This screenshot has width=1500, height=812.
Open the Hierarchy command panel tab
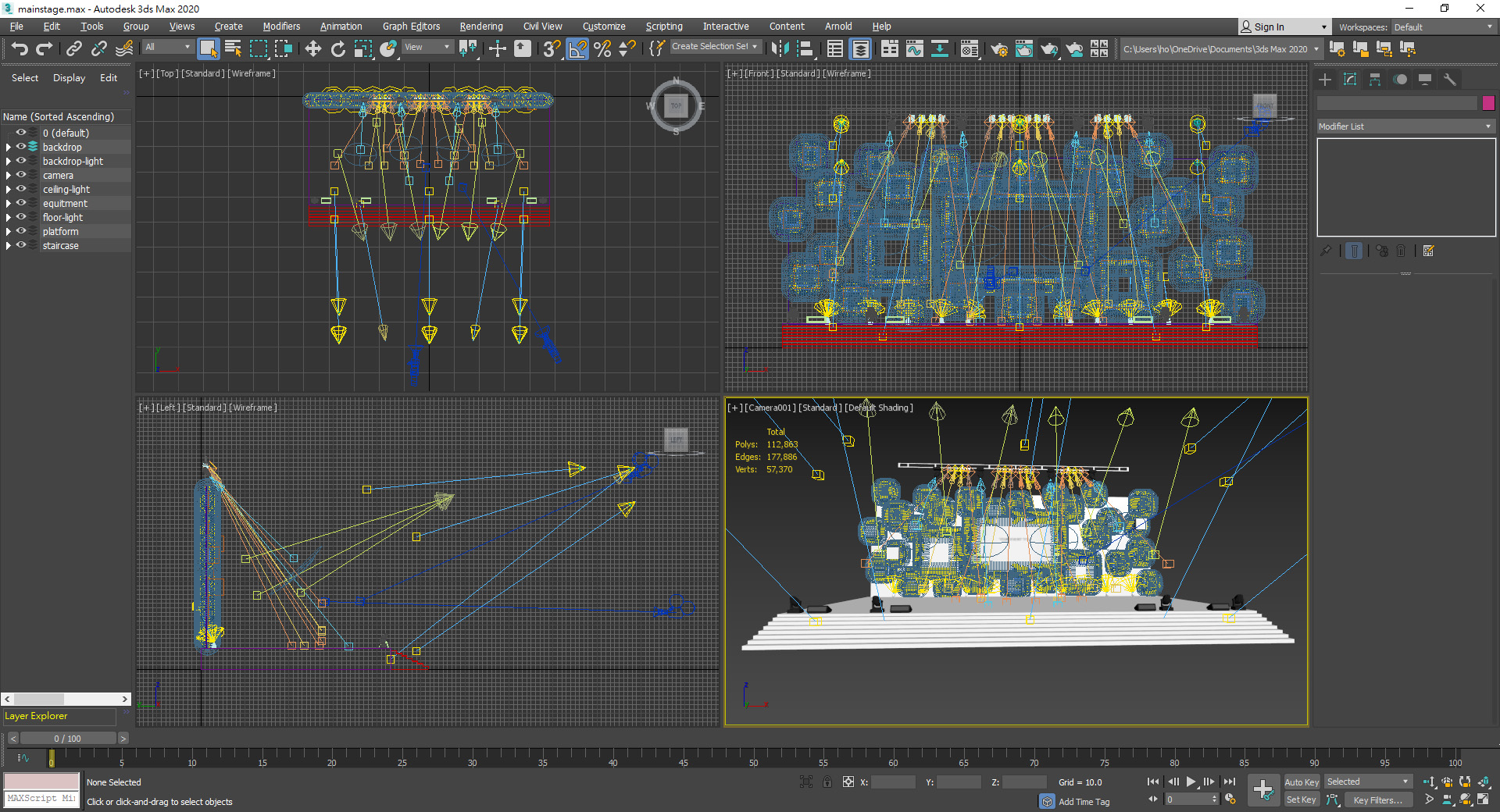tap(1375, 80)
